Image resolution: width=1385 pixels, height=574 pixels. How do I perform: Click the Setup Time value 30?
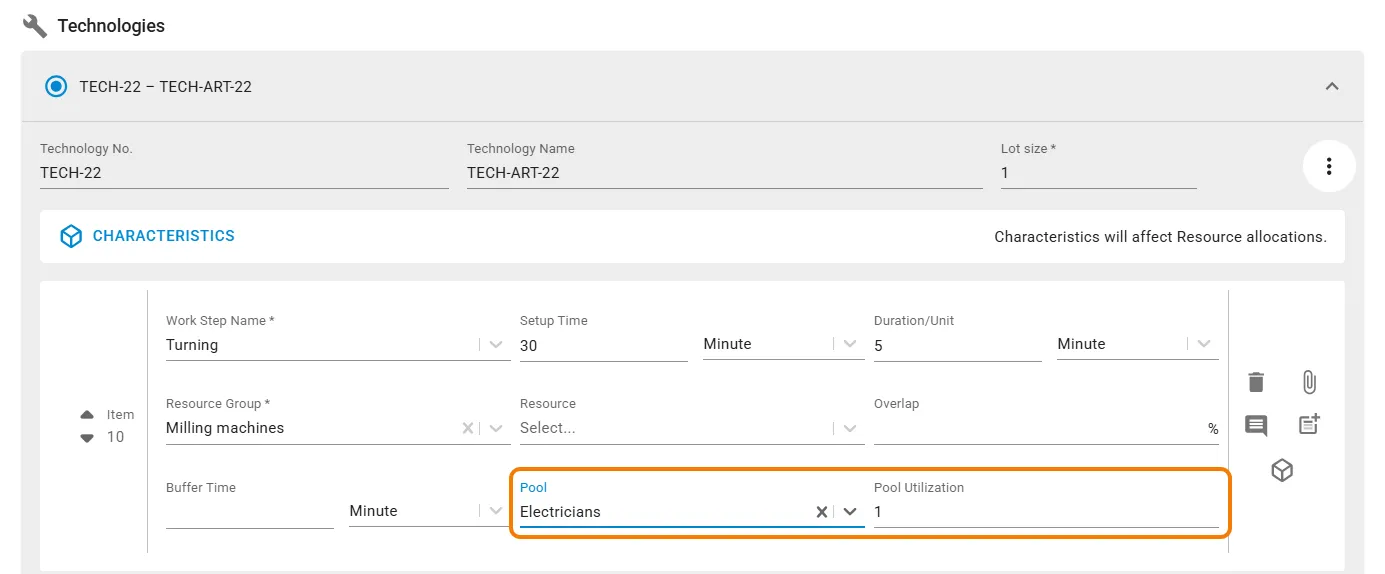click(x=604, y=345)
